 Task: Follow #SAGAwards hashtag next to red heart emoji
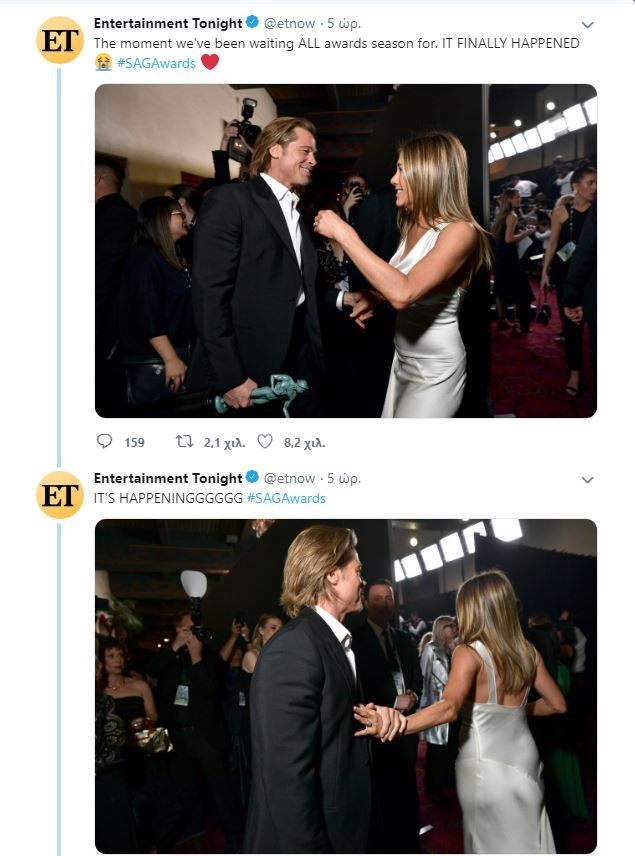pyautogui.click(x=156, y=62)
